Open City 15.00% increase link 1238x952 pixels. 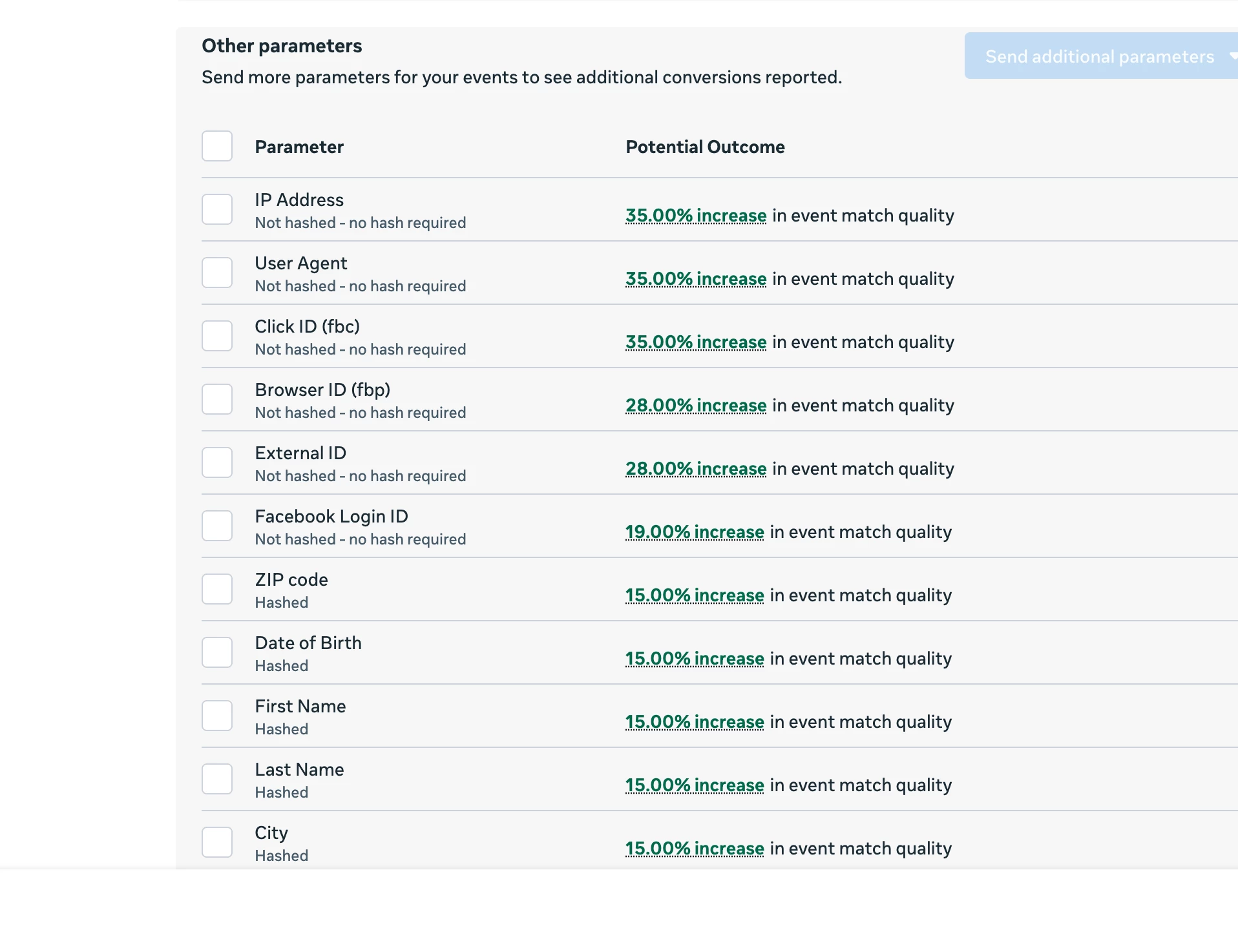pos(695,848)
